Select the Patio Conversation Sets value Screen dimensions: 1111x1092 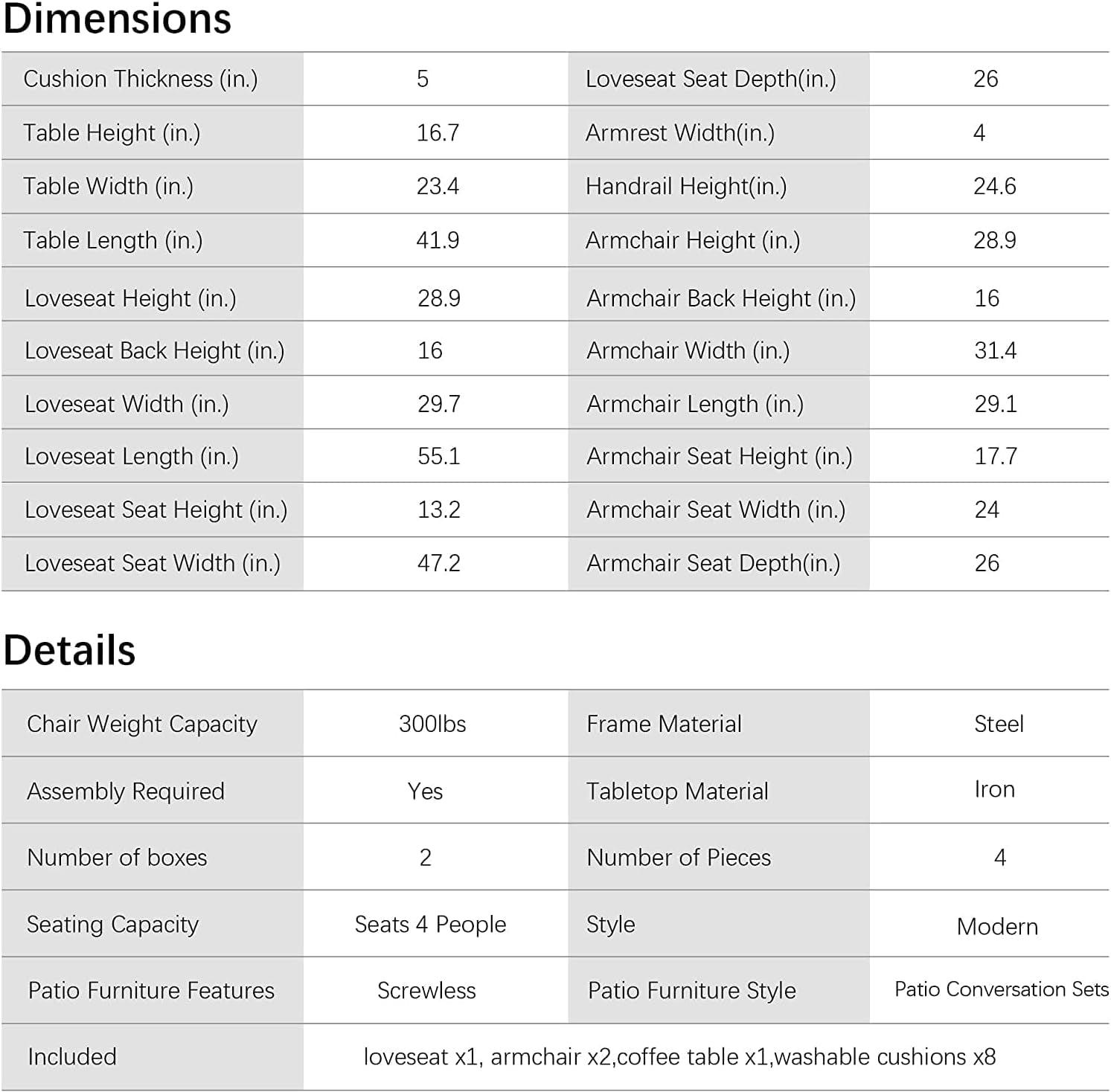pos(1001,989)
